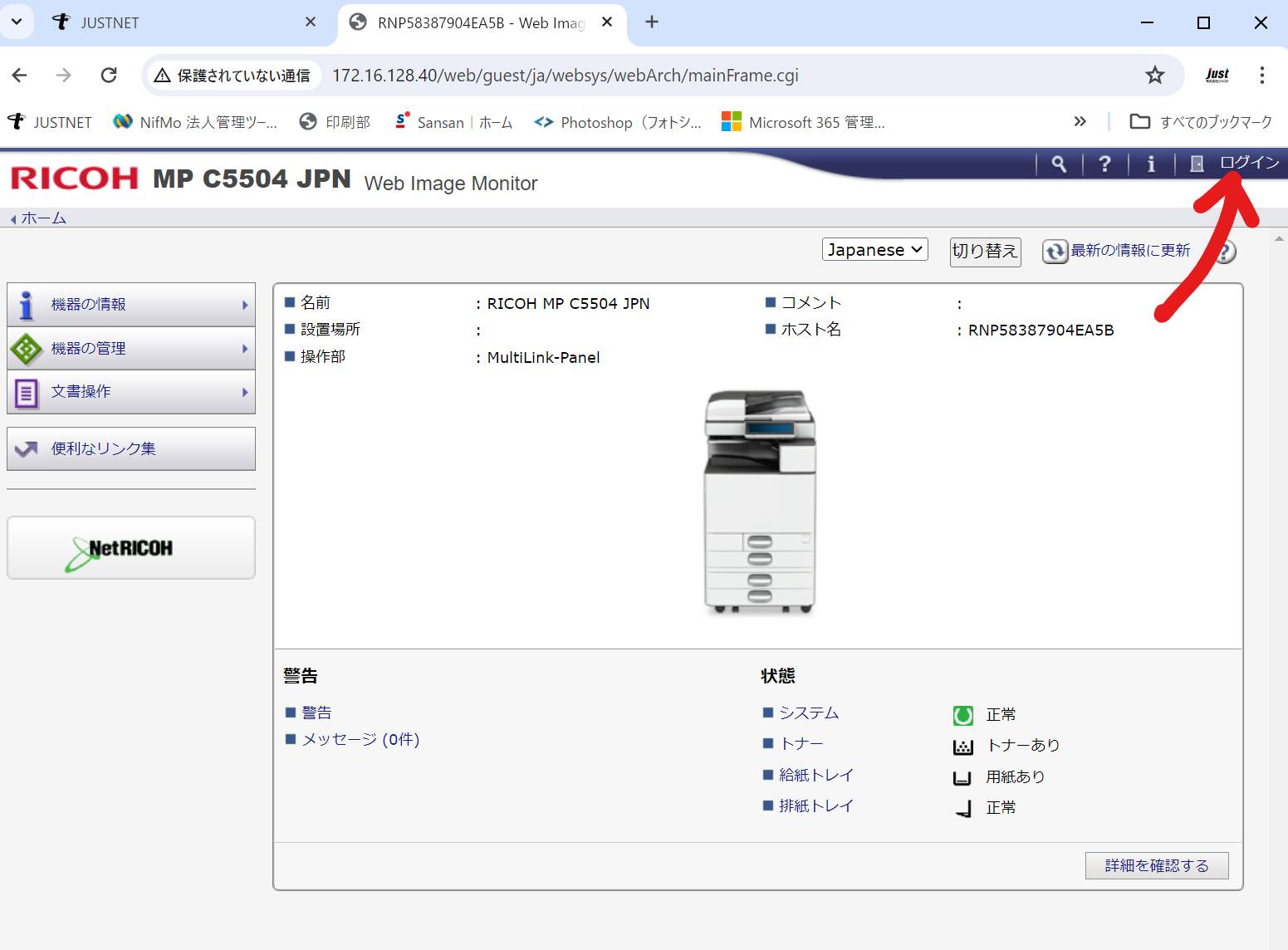This screenshot has width=1288, height=950.
Task: Expand arrow on 機器の管理 row
Action: pyautogui.click(x=245, y=349)
